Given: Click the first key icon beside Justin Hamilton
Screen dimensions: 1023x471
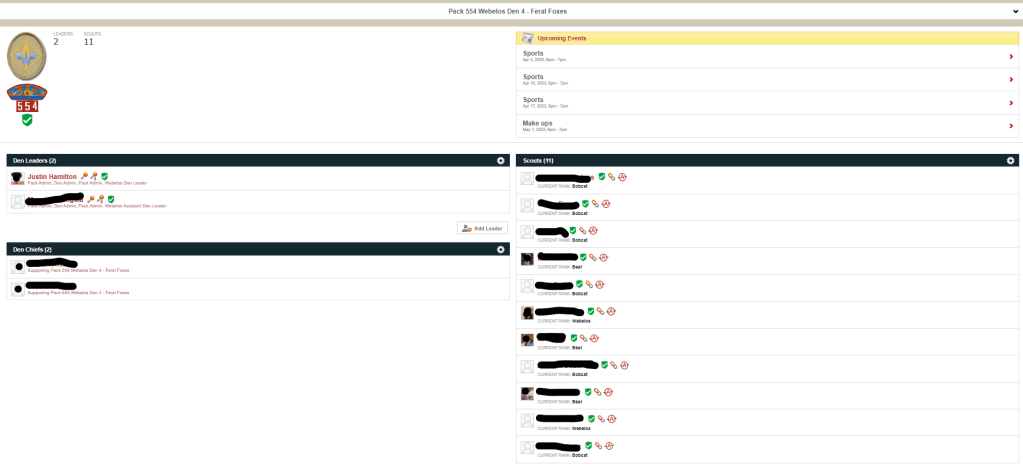Looking at the screenshot, I should click(x=84, y=176).
